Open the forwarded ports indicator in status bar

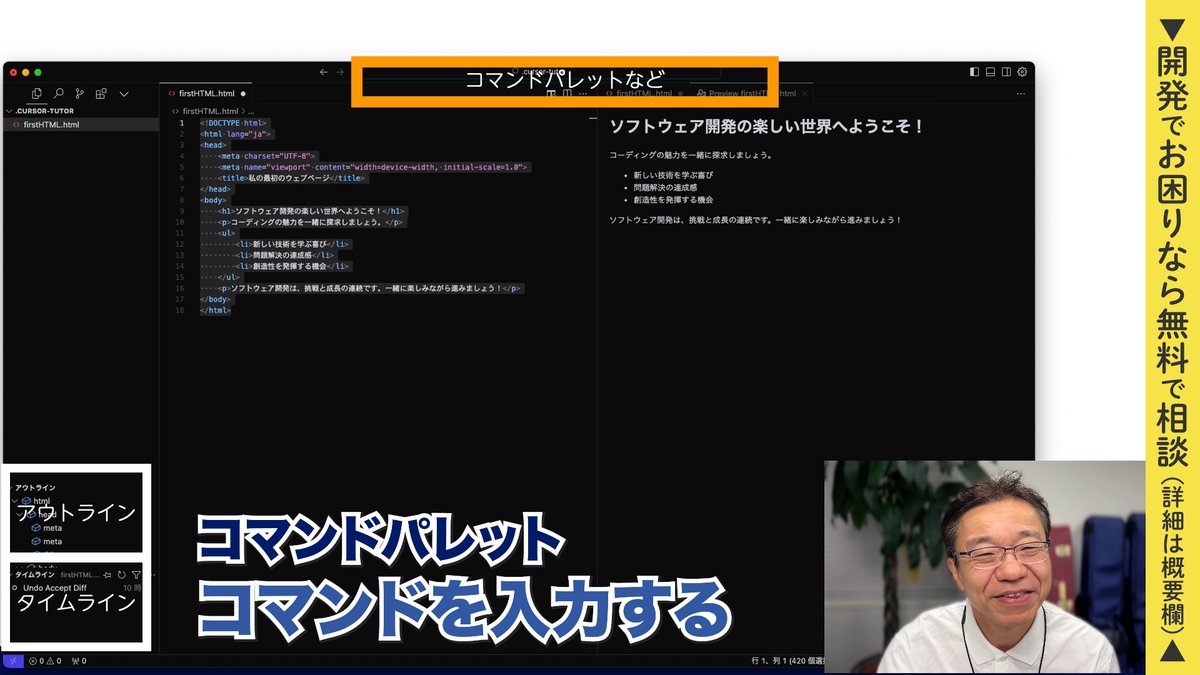[x=79, y=661]
